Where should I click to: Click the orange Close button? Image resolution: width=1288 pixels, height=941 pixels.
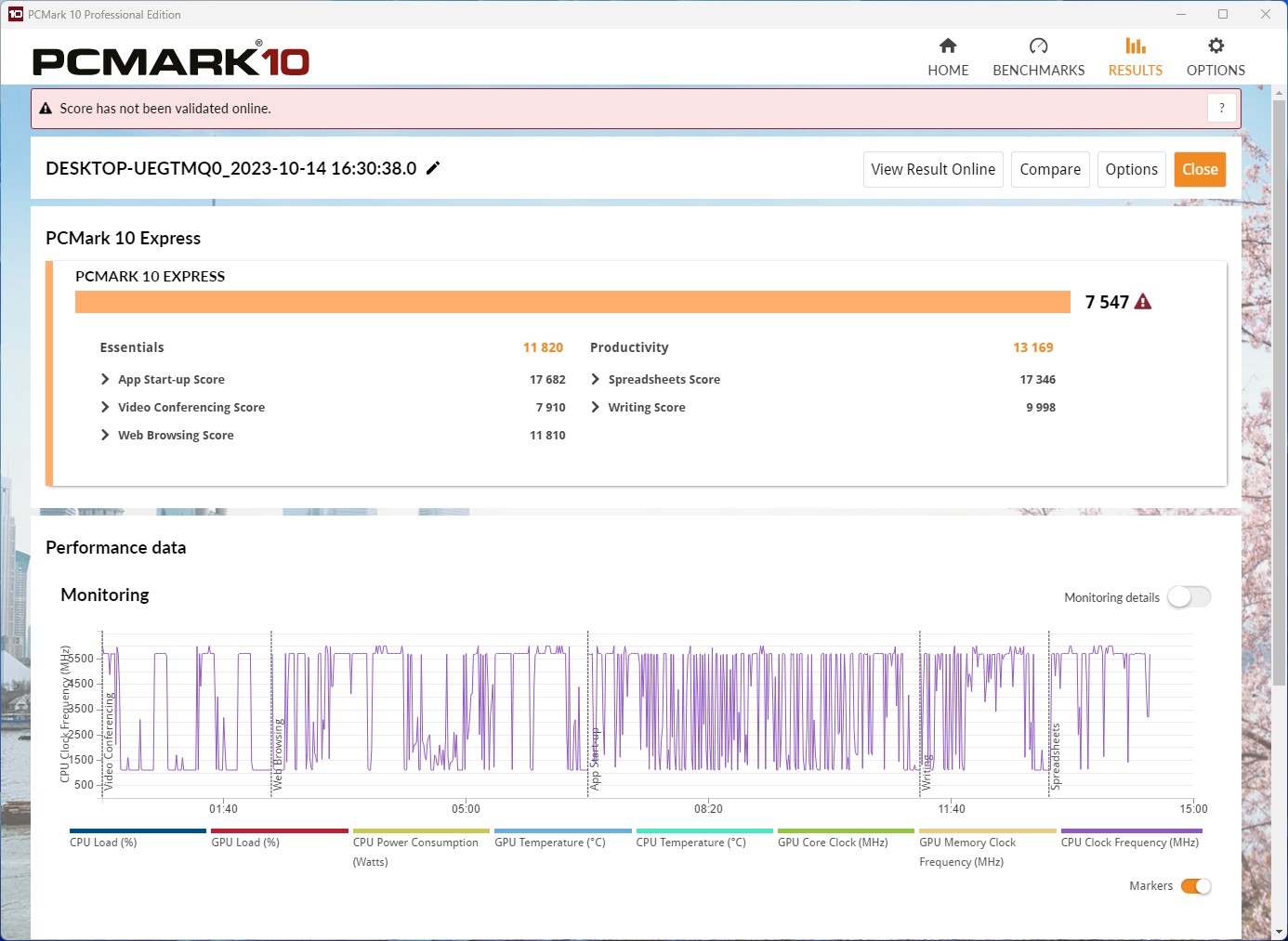pos(1200,169)
